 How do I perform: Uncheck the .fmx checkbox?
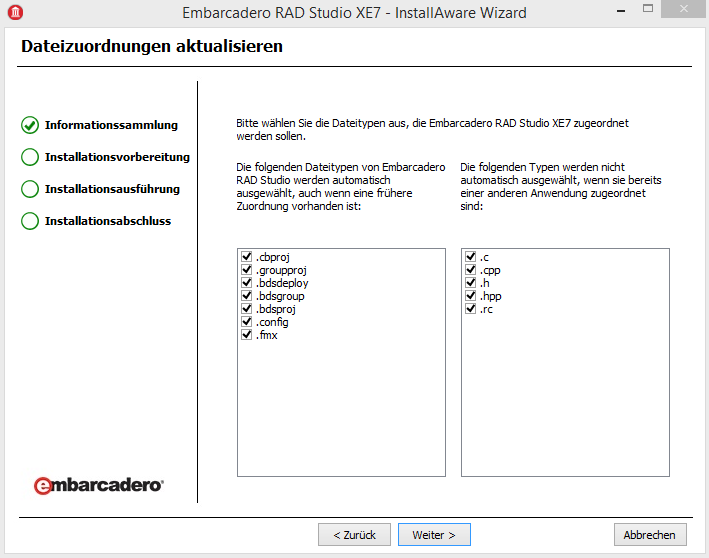pos(246,335)
